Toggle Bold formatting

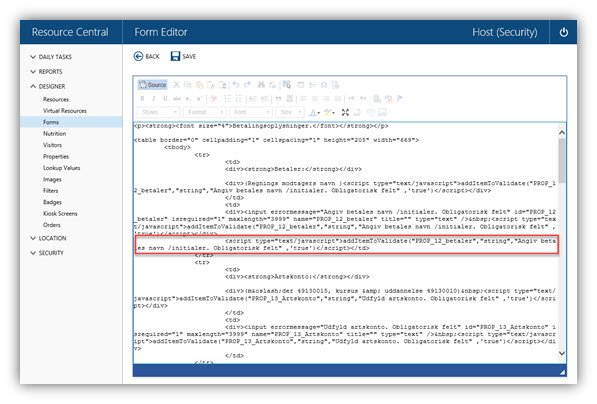click(x=142, y=99)
